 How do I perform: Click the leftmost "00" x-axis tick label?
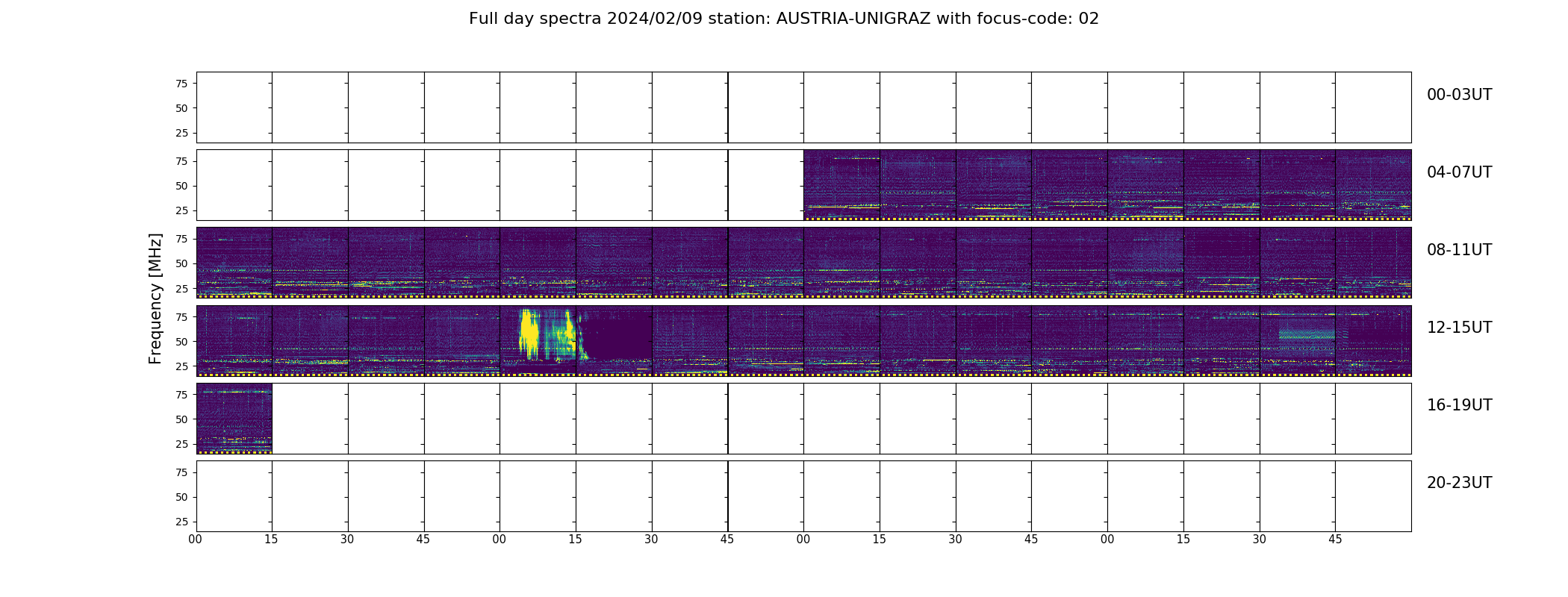pos(196,540)
